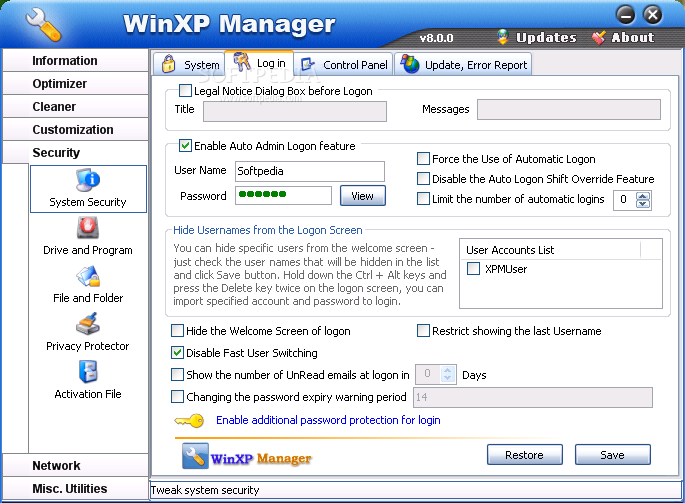The height and width of the screenshot is (503, 685).
Task: Open the Privacy Protector icon
Action: pyautogui.click(x=88, y=324)
